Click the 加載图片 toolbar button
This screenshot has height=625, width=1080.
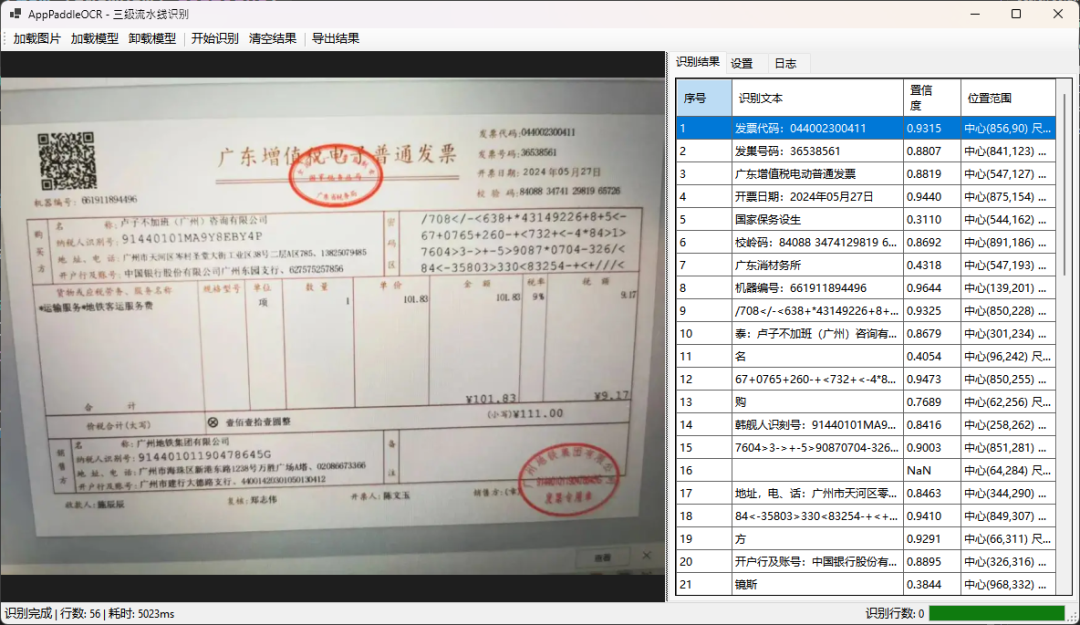pyautogui.click(x=37, y=39)
